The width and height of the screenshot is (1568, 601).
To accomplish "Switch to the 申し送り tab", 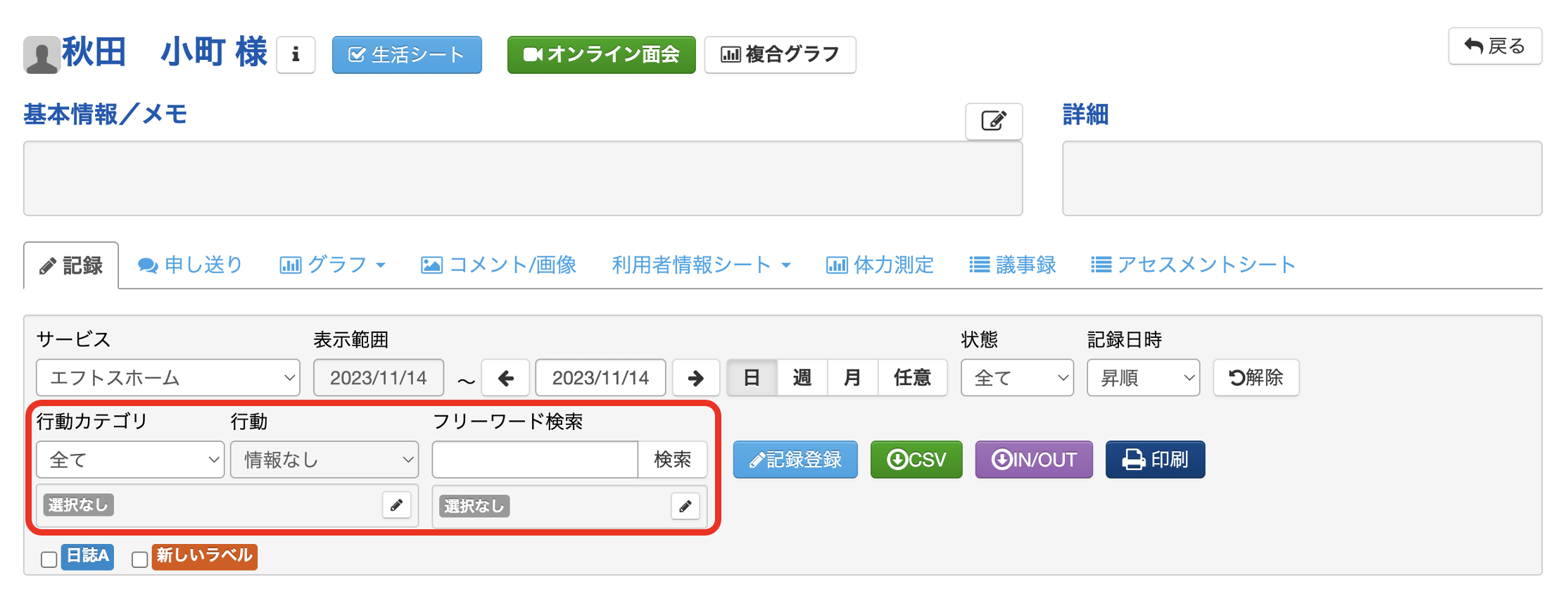I will pyautogui.click(x=190, y=265).
